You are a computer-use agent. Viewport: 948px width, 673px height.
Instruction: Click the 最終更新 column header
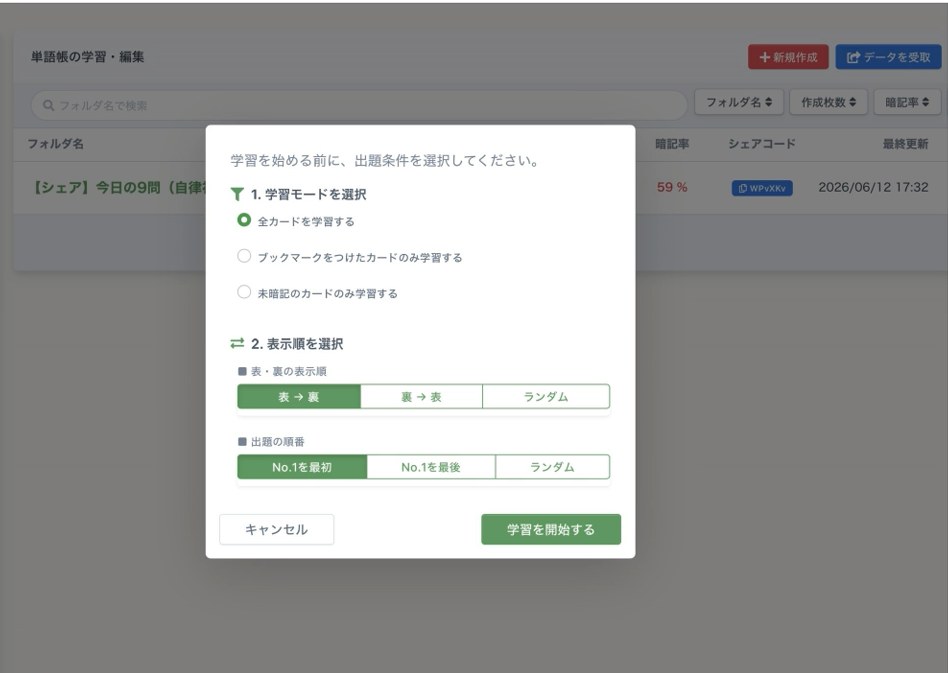click(905, 144)
